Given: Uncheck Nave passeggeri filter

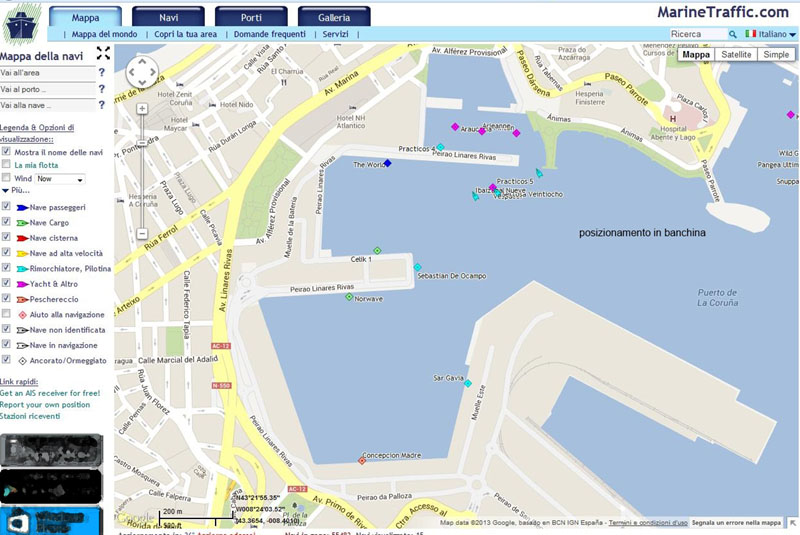Looking at the screenshot, I should [x=6, y=206].
